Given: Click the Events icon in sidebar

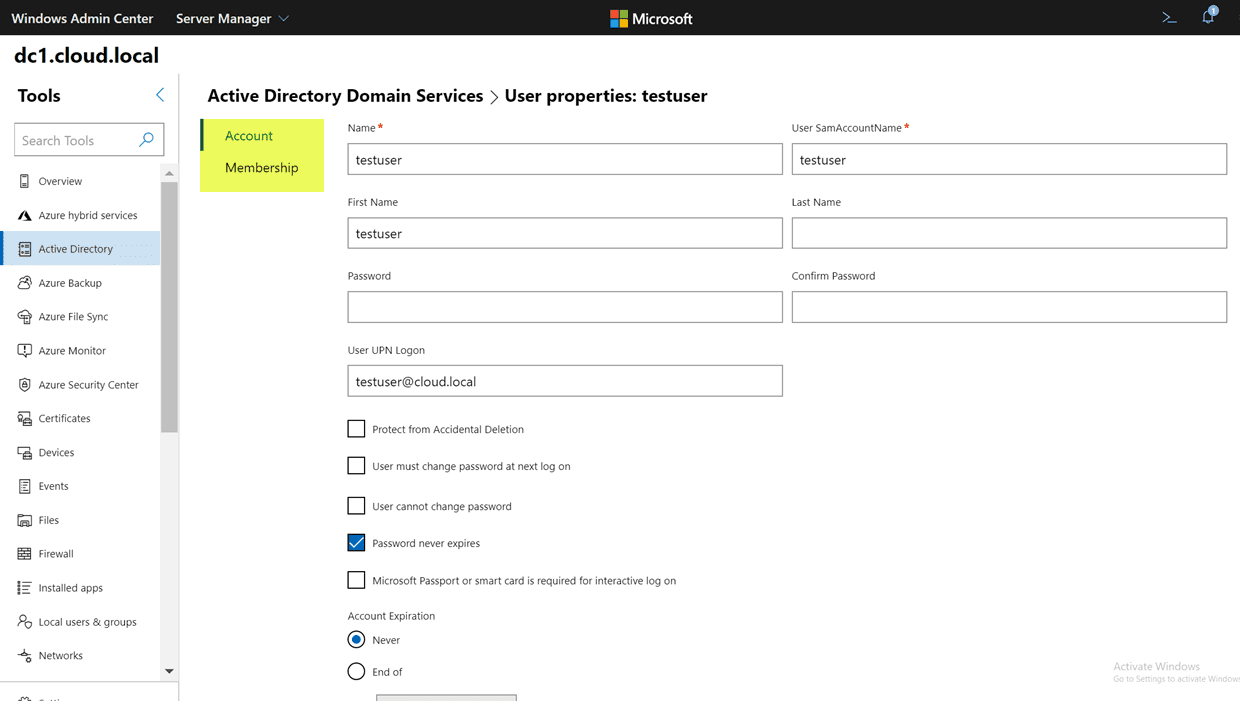Looking at the screenshot, I should tap(25, 486).
